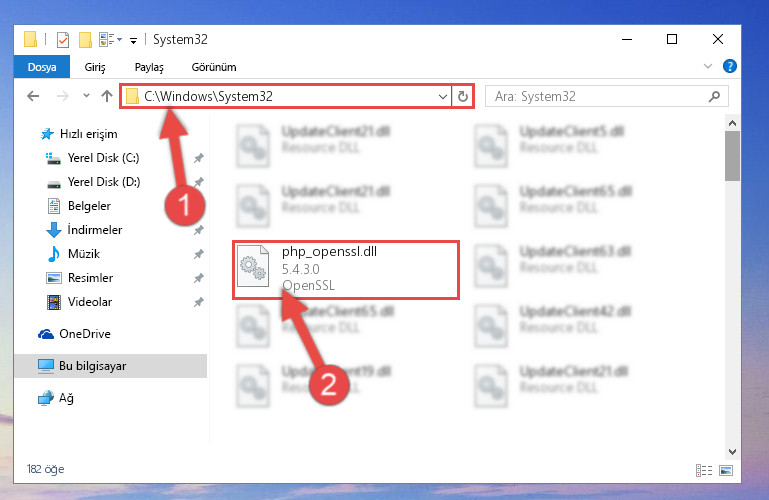The width and height of the screenshot is (769, 500).
Task: Go up one folder level arrow
Action: click(x=106, y=96)
